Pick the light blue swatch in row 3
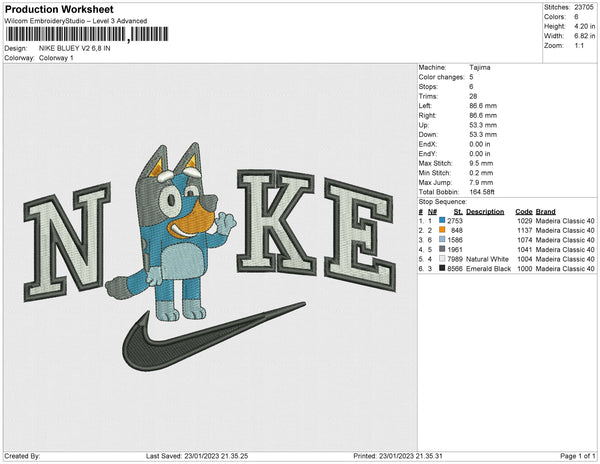 click(x=442, y=239)
